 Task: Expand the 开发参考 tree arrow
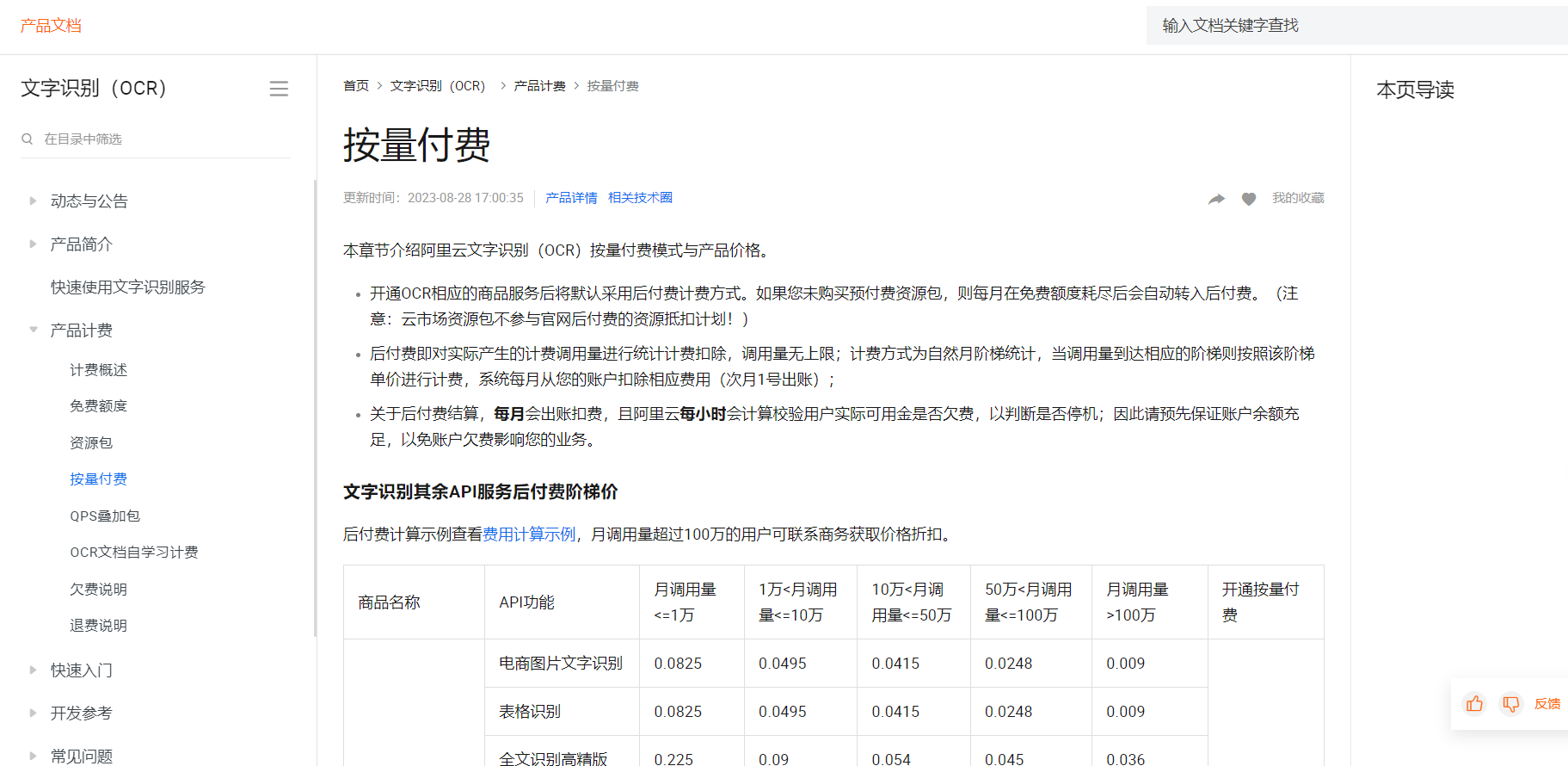pos(33,713)
